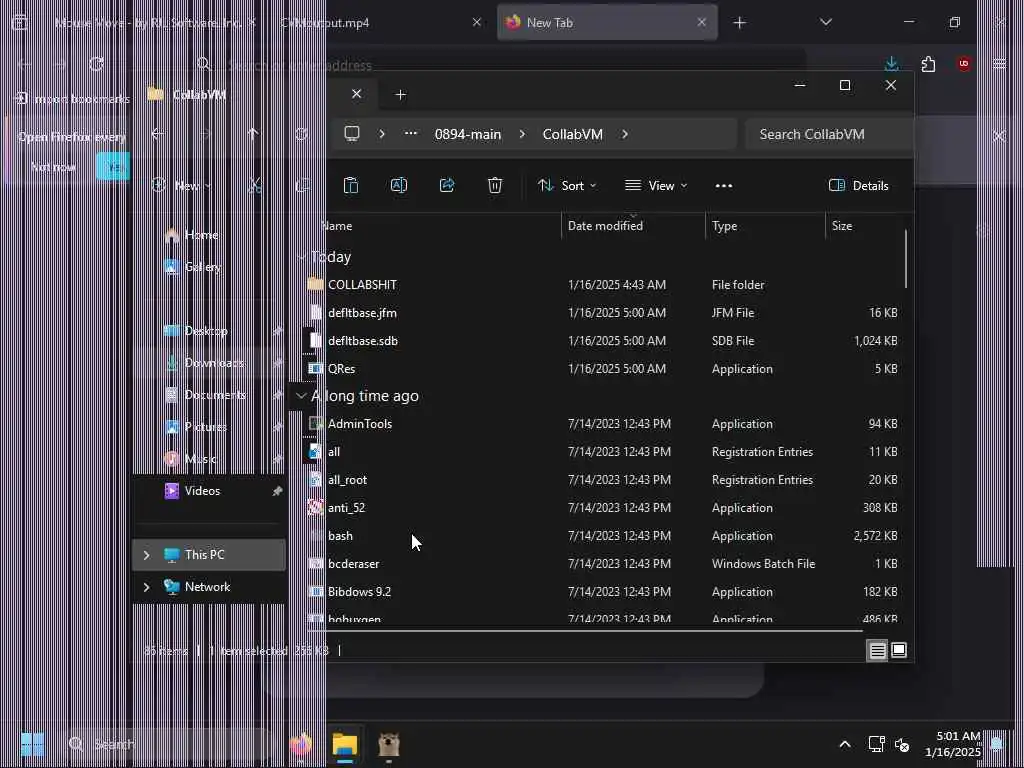The width and height of the screenshot is (1024, 768).
Task: Select the bash application
Action: [602, 536]
